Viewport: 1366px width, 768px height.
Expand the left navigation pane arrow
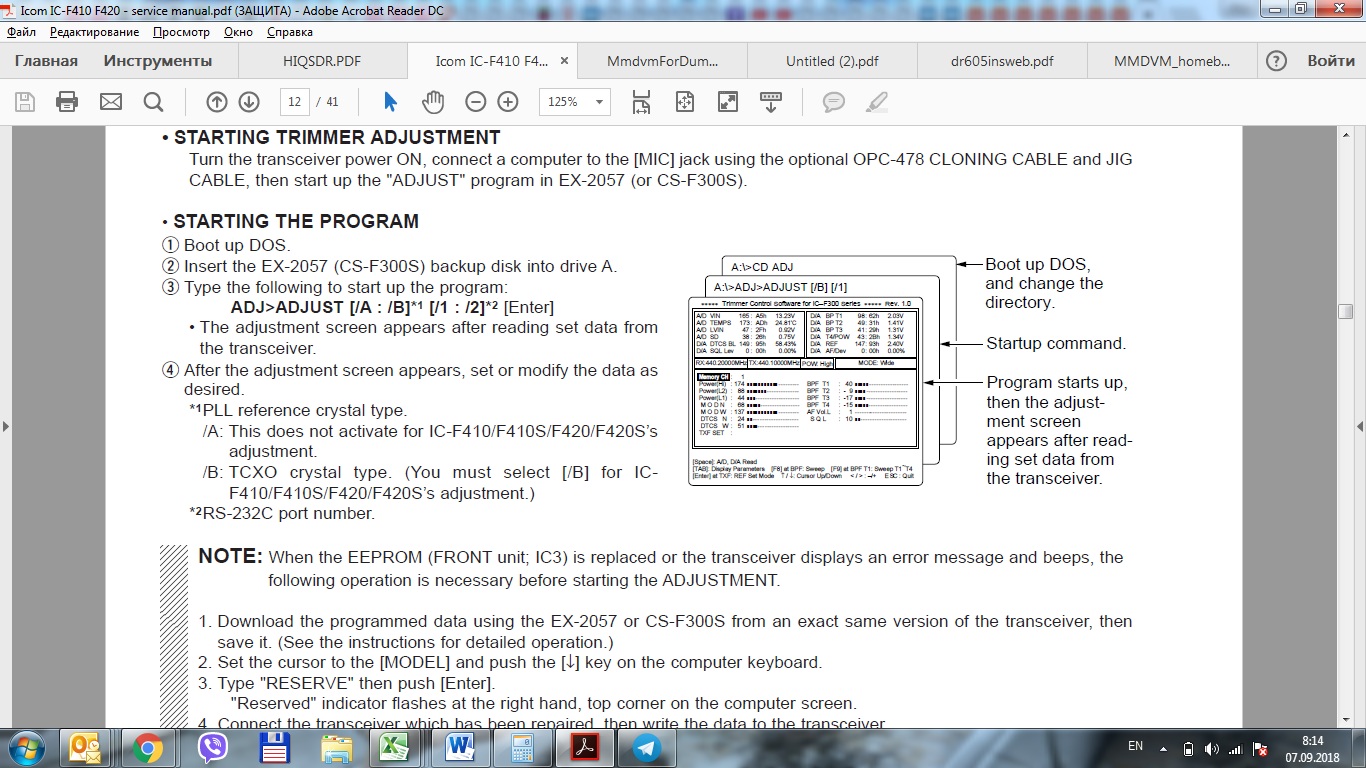click(5, 426)
